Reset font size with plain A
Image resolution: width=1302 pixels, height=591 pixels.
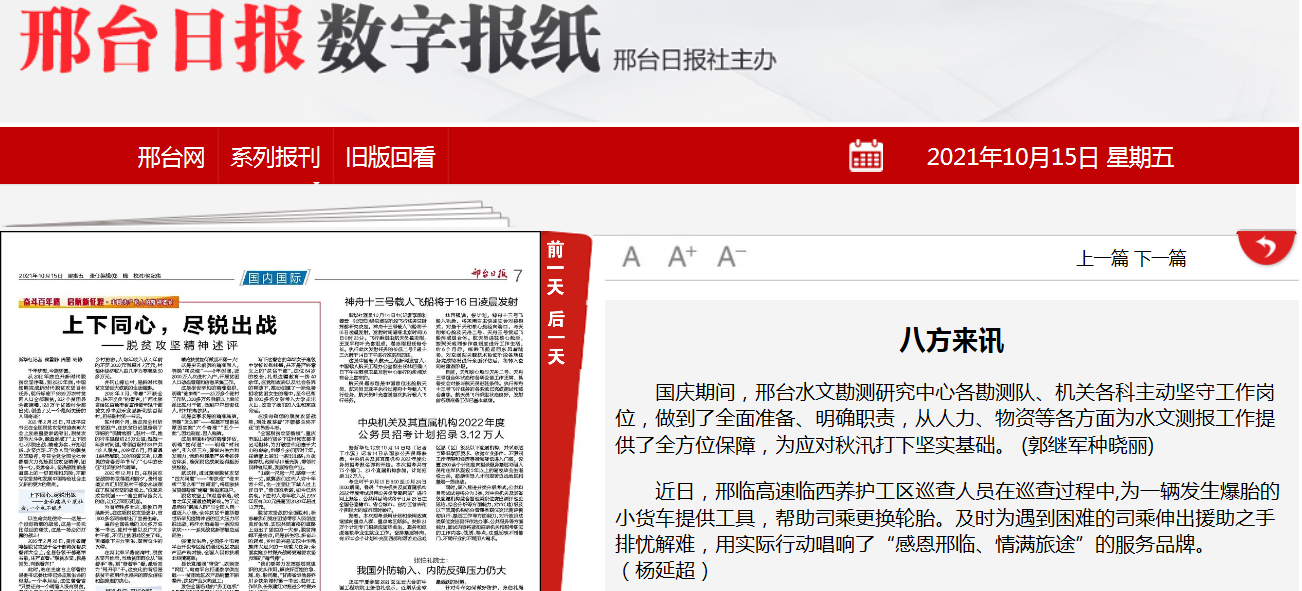point(631,258)
